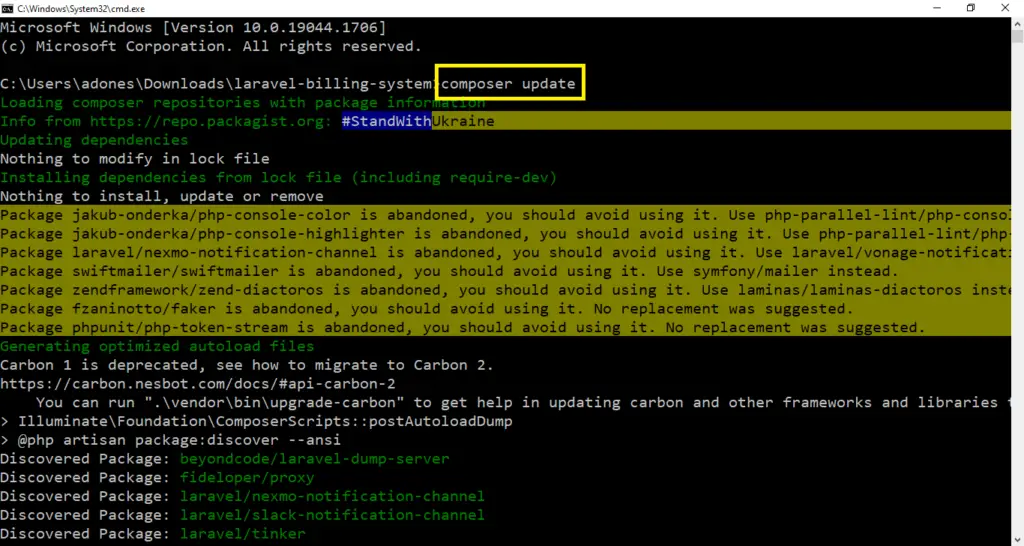The width and height of the screenshot is (1024, 546).
Task: Click the 'Updating dependencies' line
Action: [94, 140]
